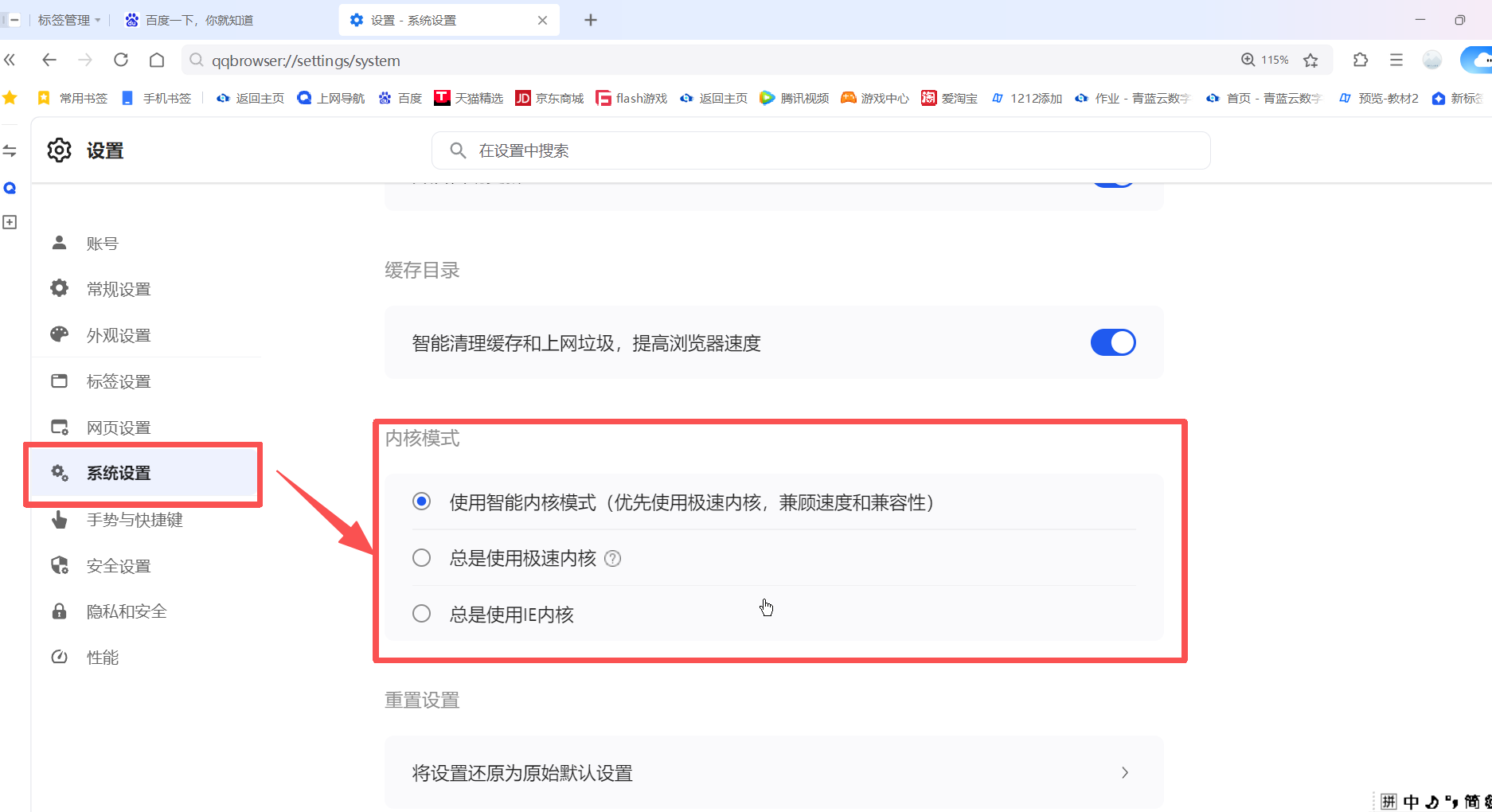This screenshot has height=812, width=1492.
Task: Select 总是使用IE内核 option
Action: pos(421,613)
